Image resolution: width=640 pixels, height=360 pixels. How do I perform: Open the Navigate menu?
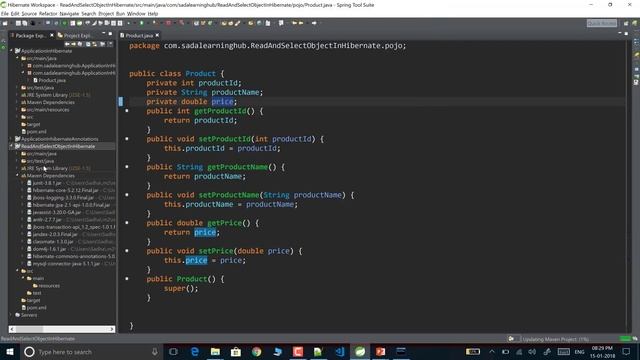click(x=69, y=13)
